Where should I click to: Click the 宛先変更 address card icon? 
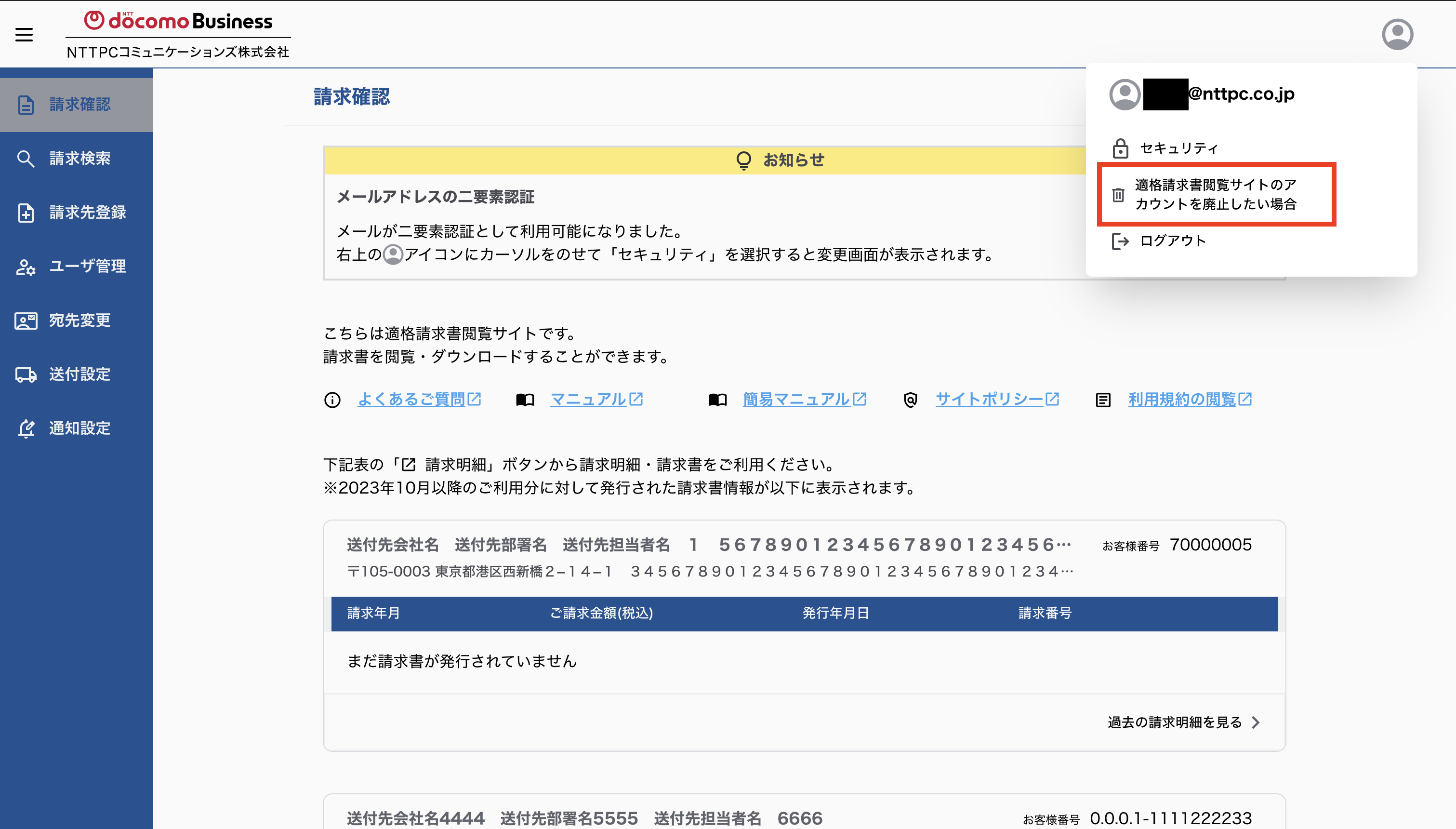(26, 321)
